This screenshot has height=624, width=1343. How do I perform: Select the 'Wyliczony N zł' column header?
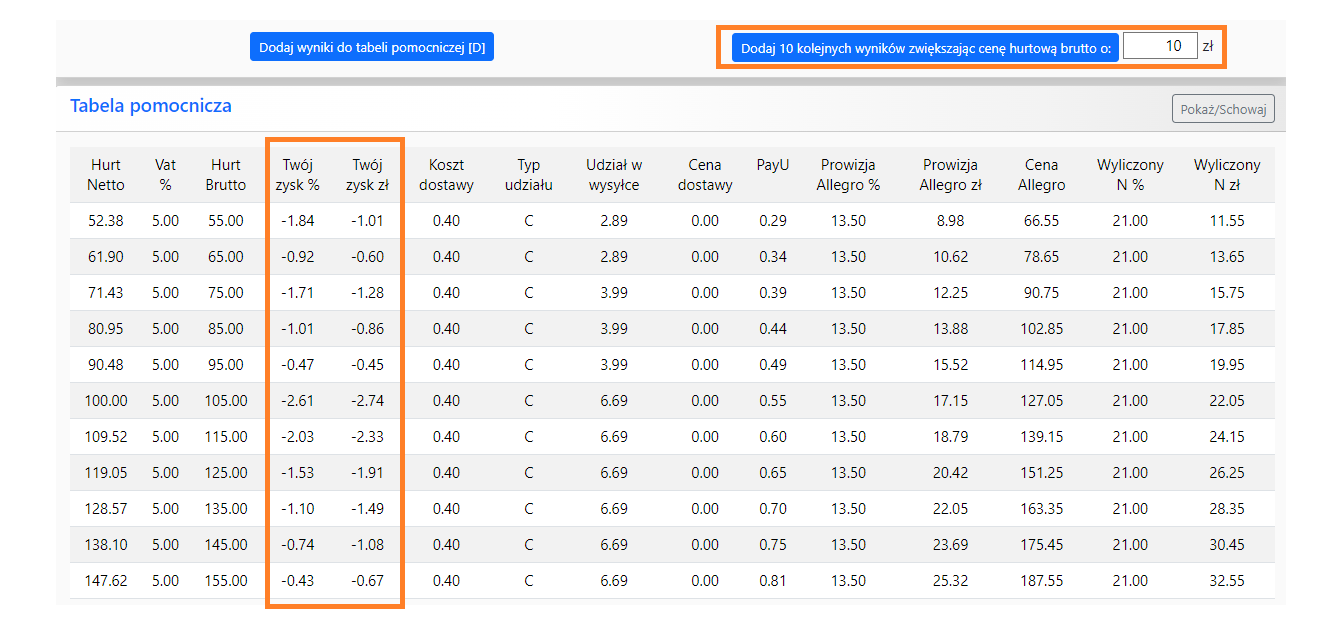[1227, 175]
